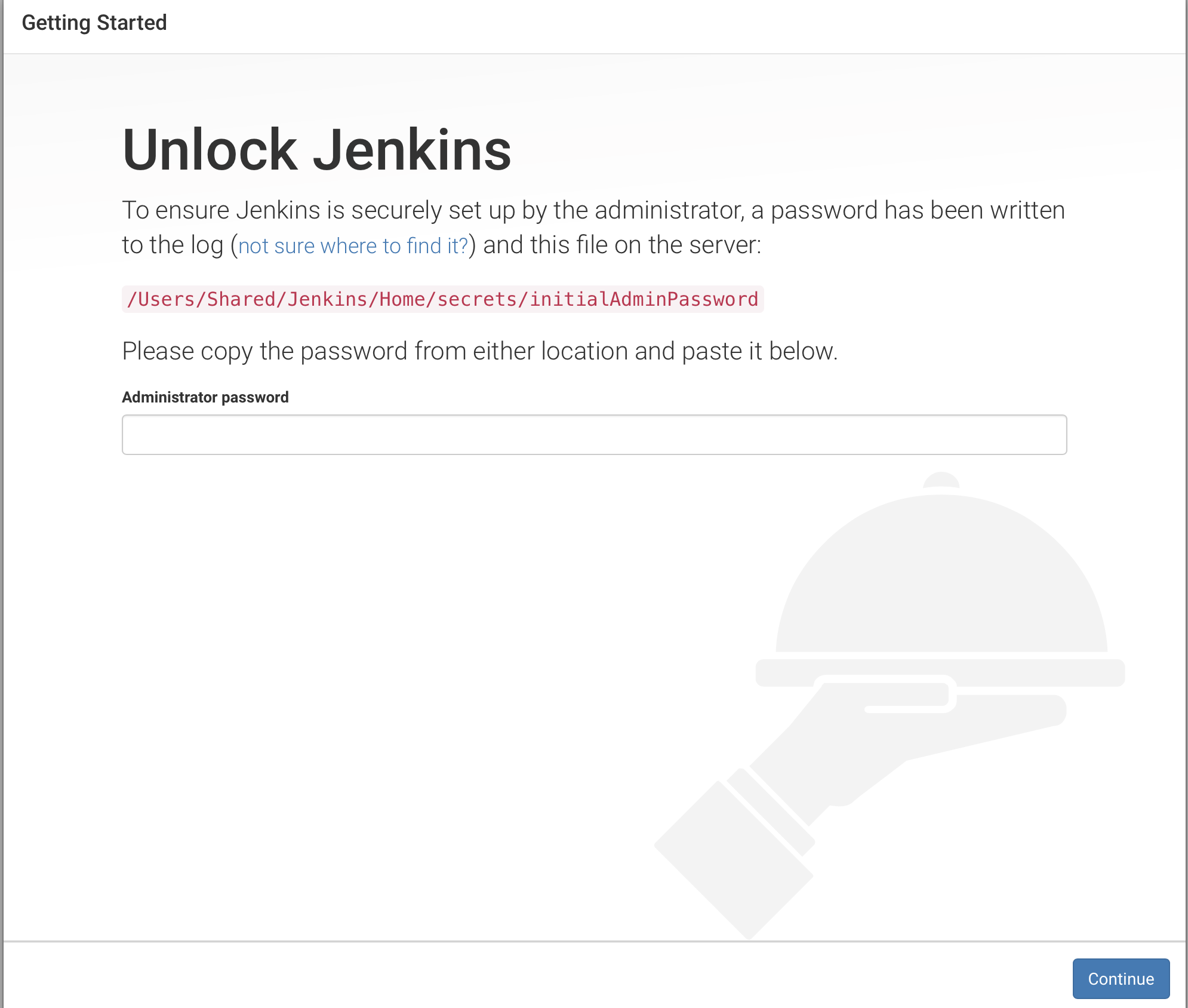Click the 'Unlock Jenkins' heading
1188x1008 pixels.
point(316,149)
